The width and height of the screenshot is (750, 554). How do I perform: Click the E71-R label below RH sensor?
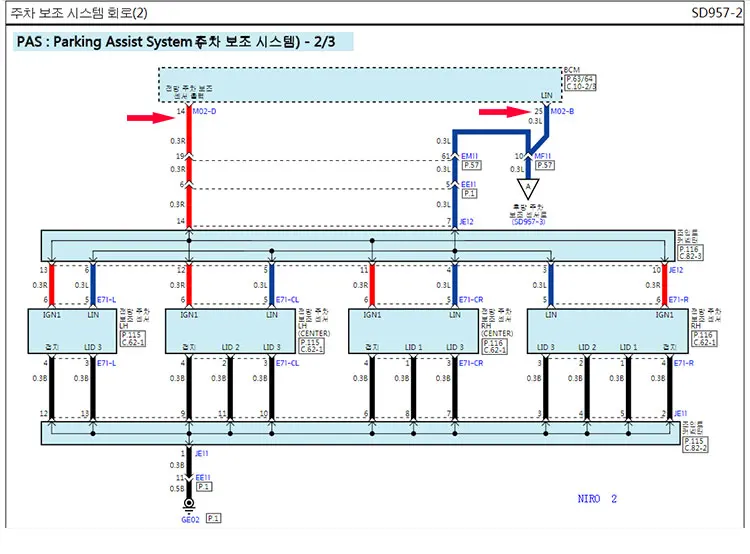click(x=684, y=363)
